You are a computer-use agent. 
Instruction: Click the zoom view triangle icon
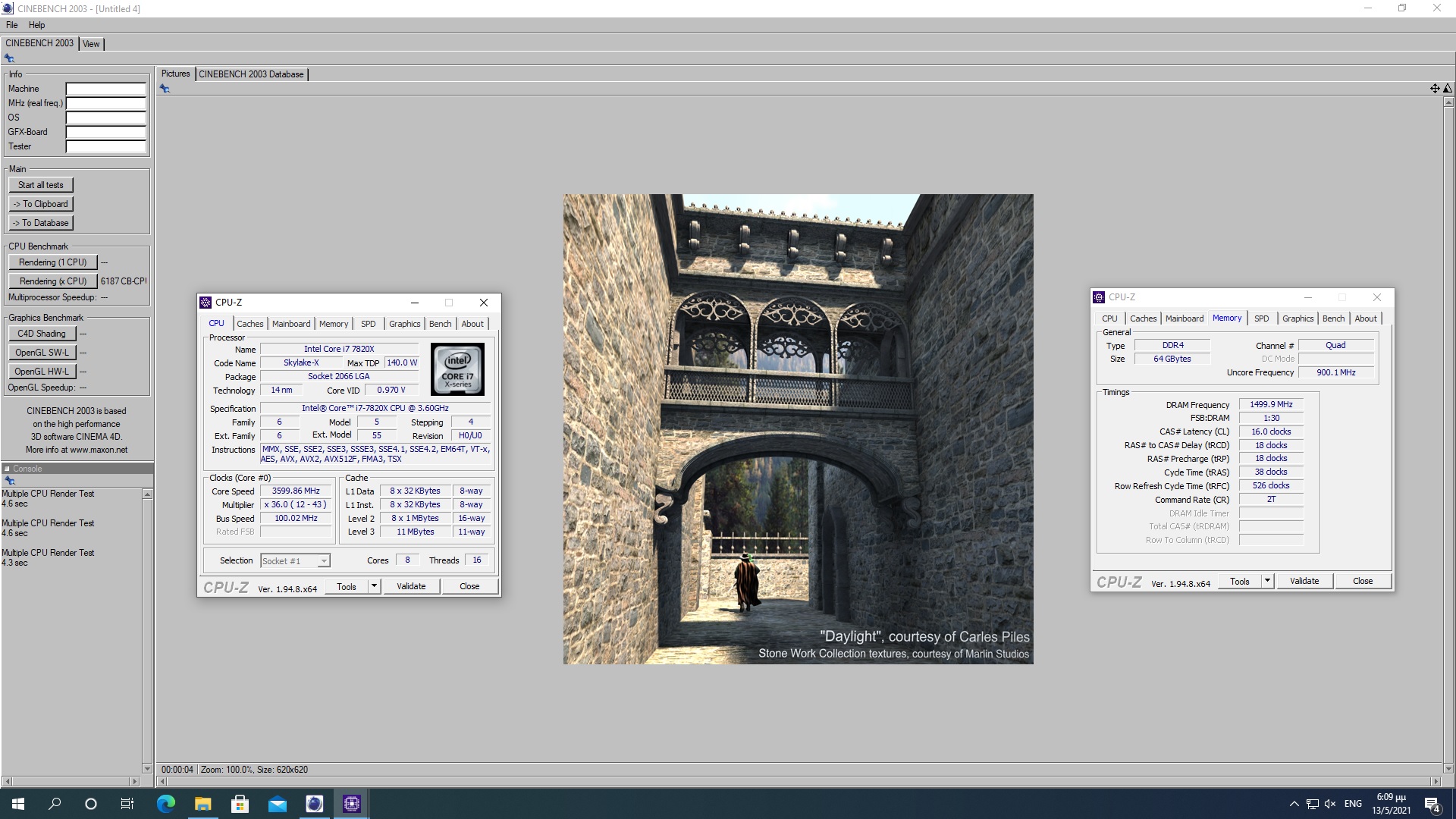pyautogui.click(x=1447, y=89)
